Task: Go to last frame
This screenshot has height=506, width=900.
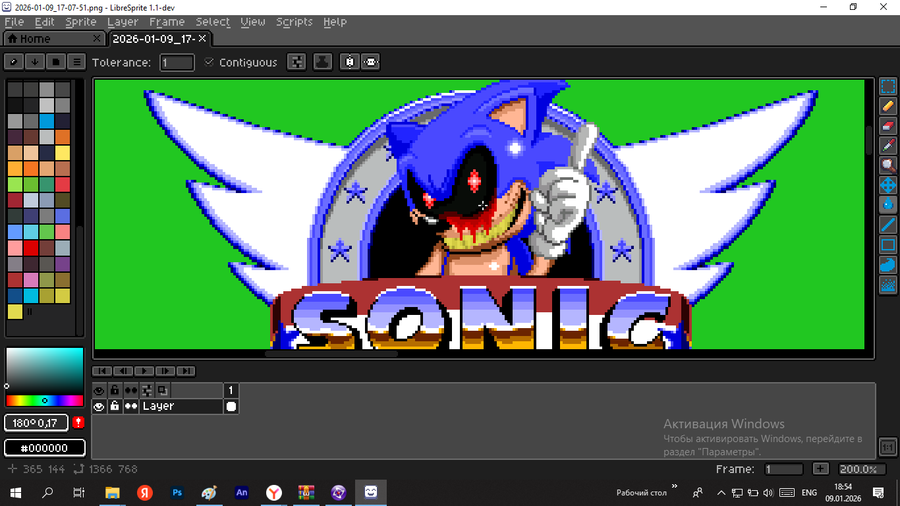Action: coord(186,371)
